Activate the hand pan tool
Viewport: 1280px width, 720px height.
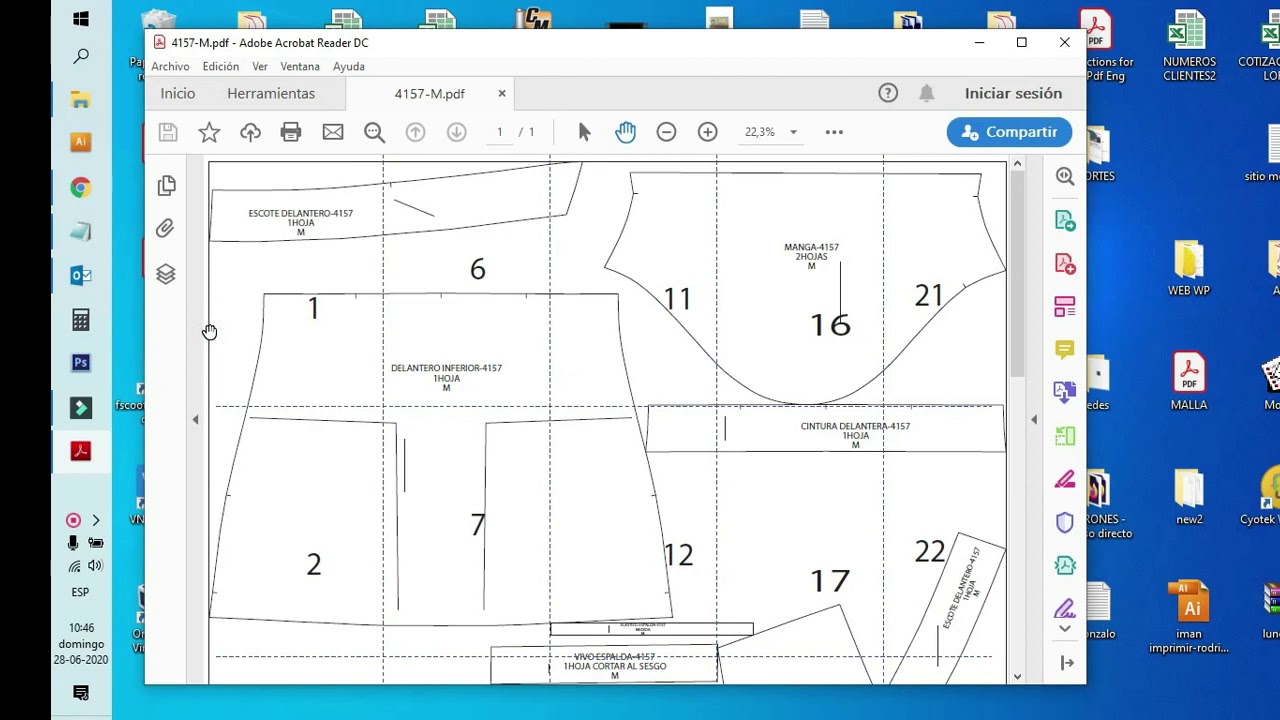[626, 132]
